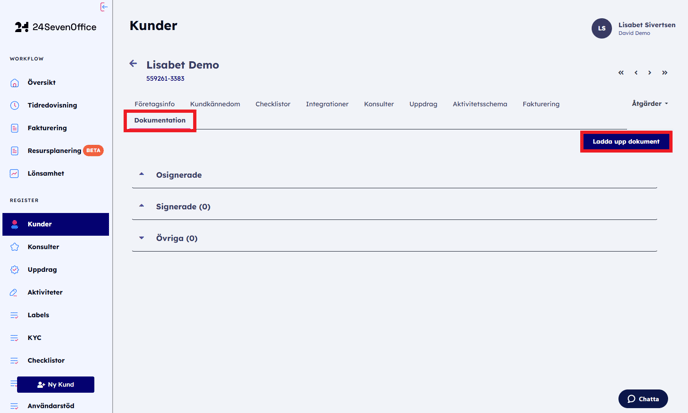Click the Ladda upp dokument button
This screenshot has width=688, height=413.
point(626,142)
